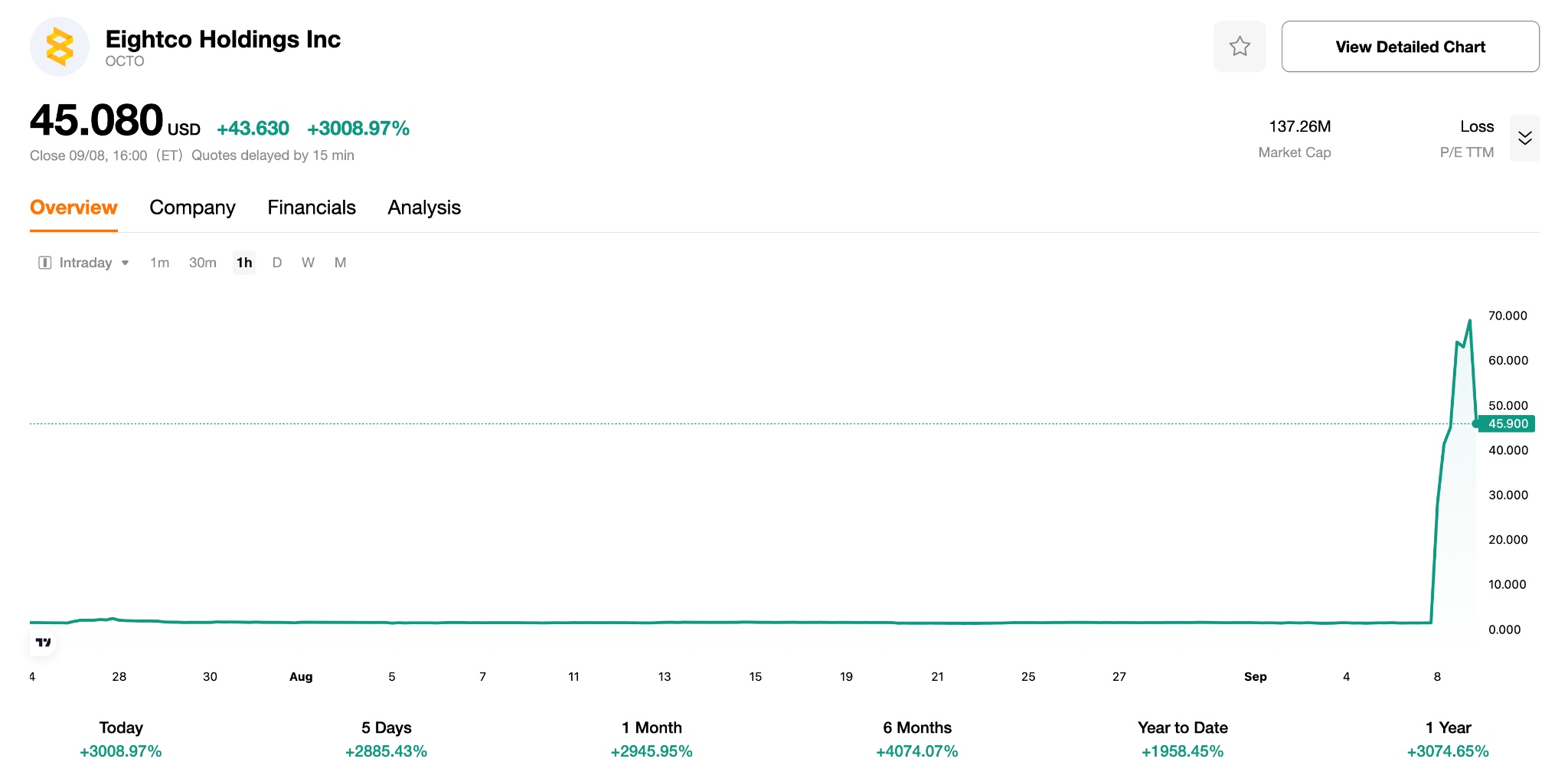Open the Analysis tab
The height and width of the screenshot is (775, 1568).
pyautogui.click(x=424, y=208)
